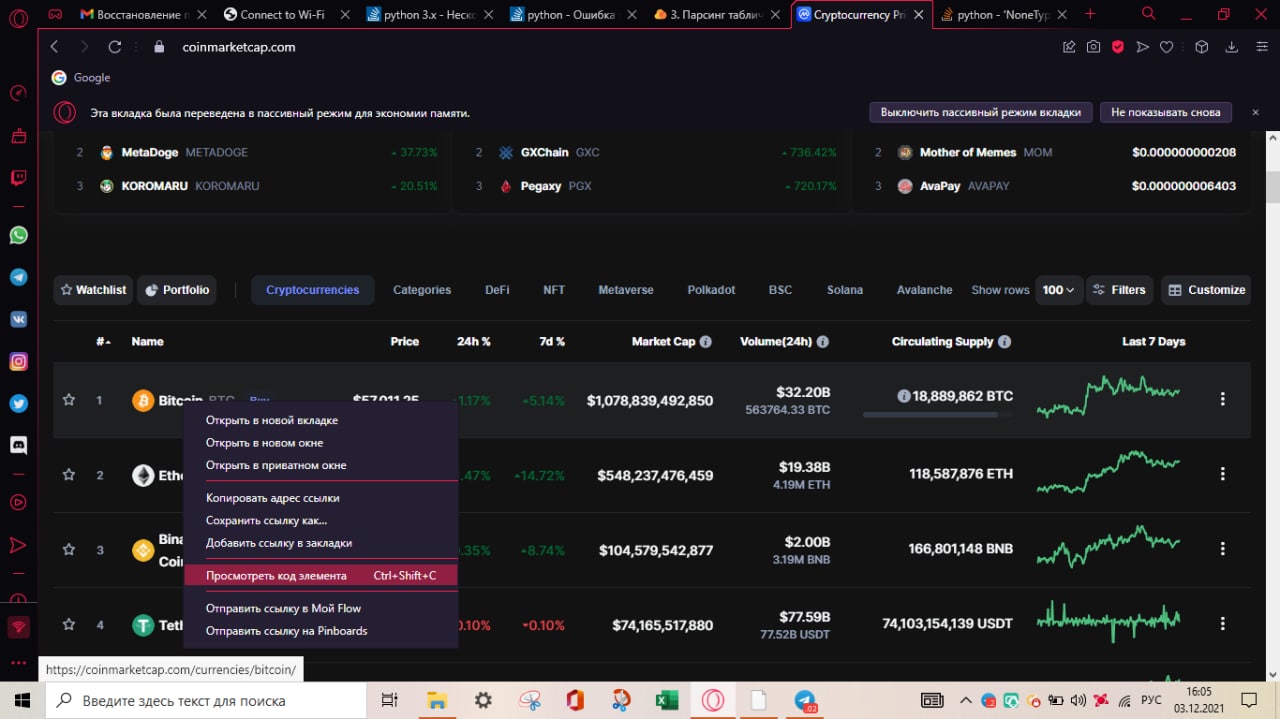Open the Ethereum row three-dot menu
The image size is (1280, 719).
pyautogui.click(x=1222, y=474)
